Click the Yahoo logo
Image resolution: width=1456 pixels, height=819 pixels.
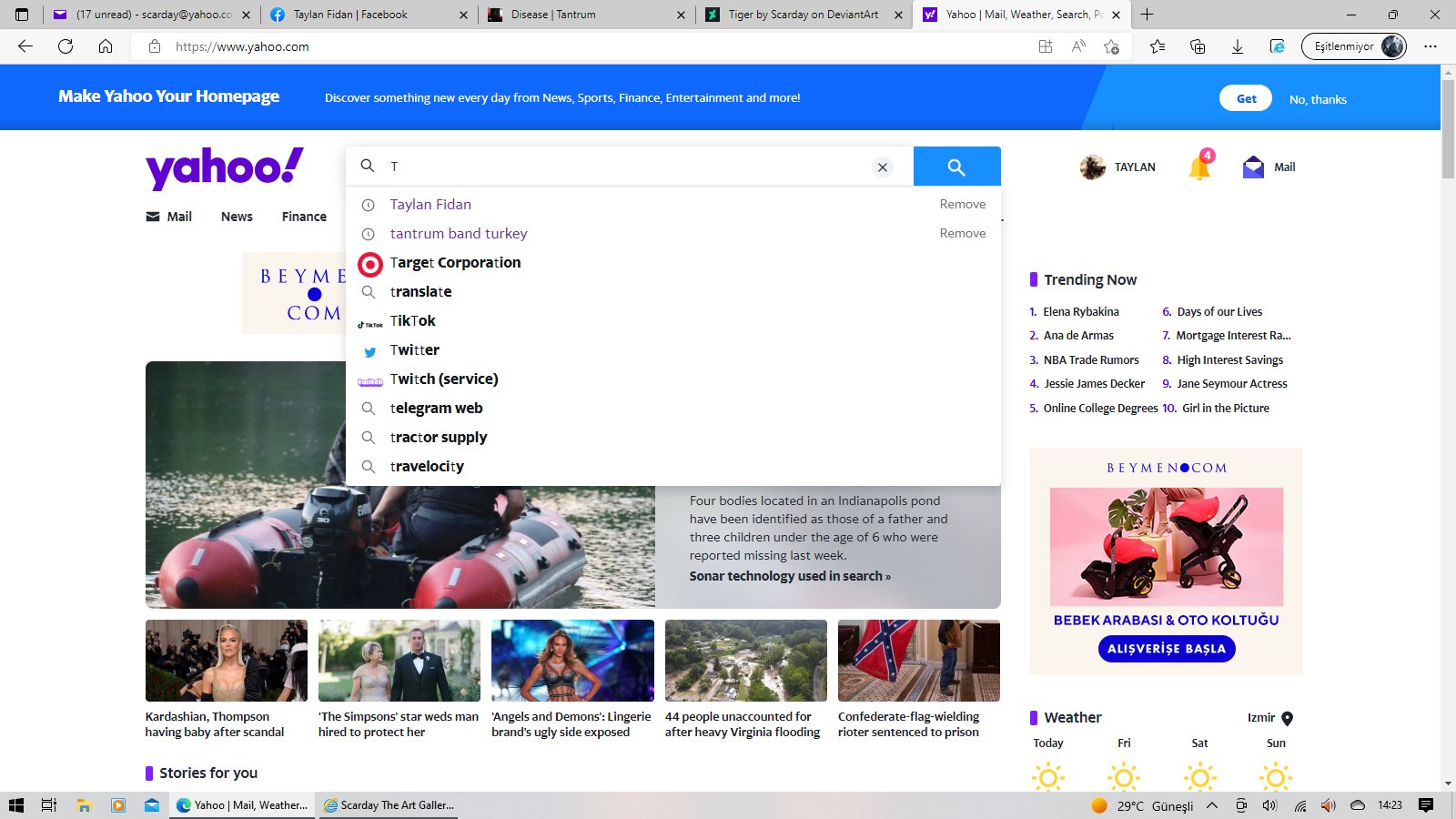(x=224, y=167)
